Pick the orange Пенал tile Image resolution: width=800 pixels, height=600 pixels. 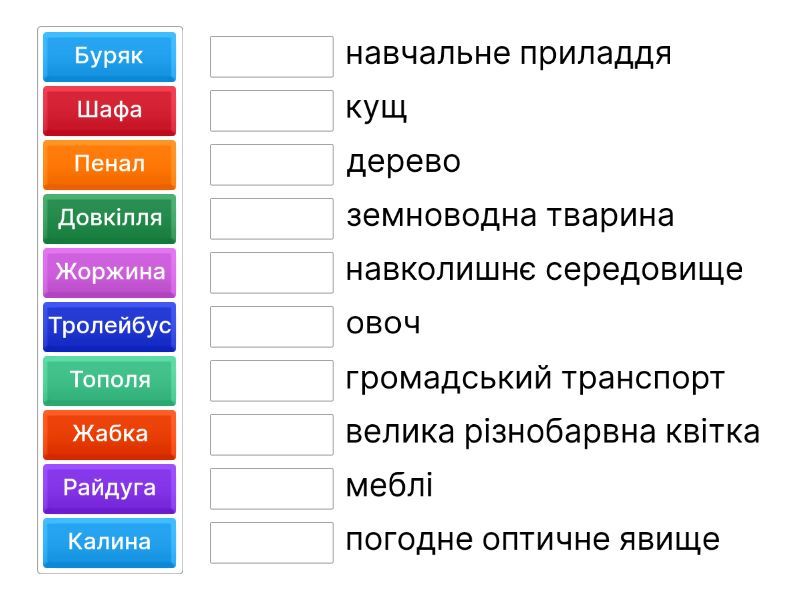109,164
